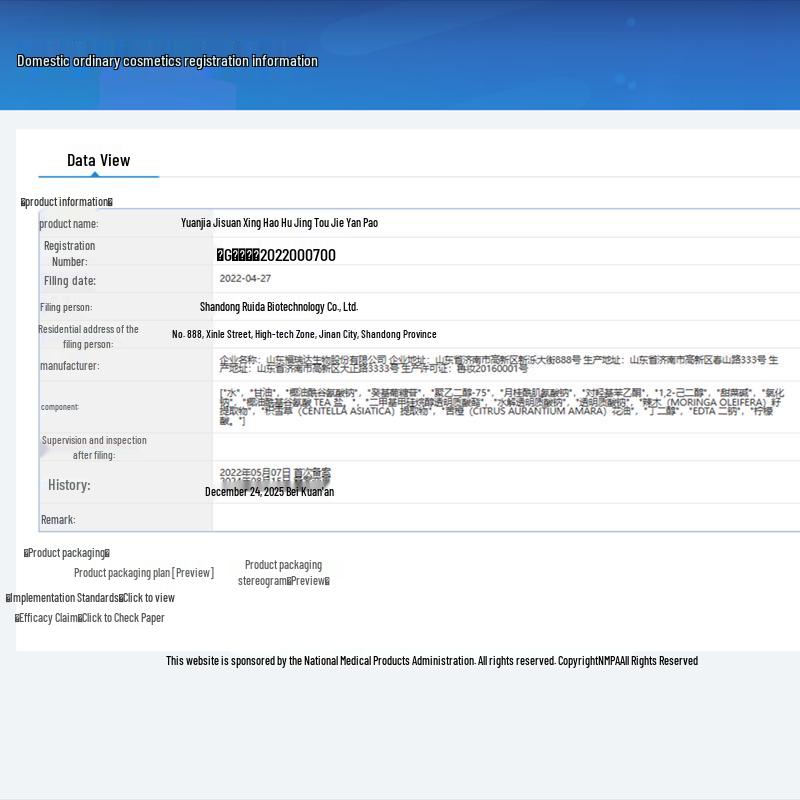The height and width of the screenshot is (800, 800).
Task: Click the product name value 'Yuanjia Jisuan Xing Hao...'
Action: pos(280,223)
